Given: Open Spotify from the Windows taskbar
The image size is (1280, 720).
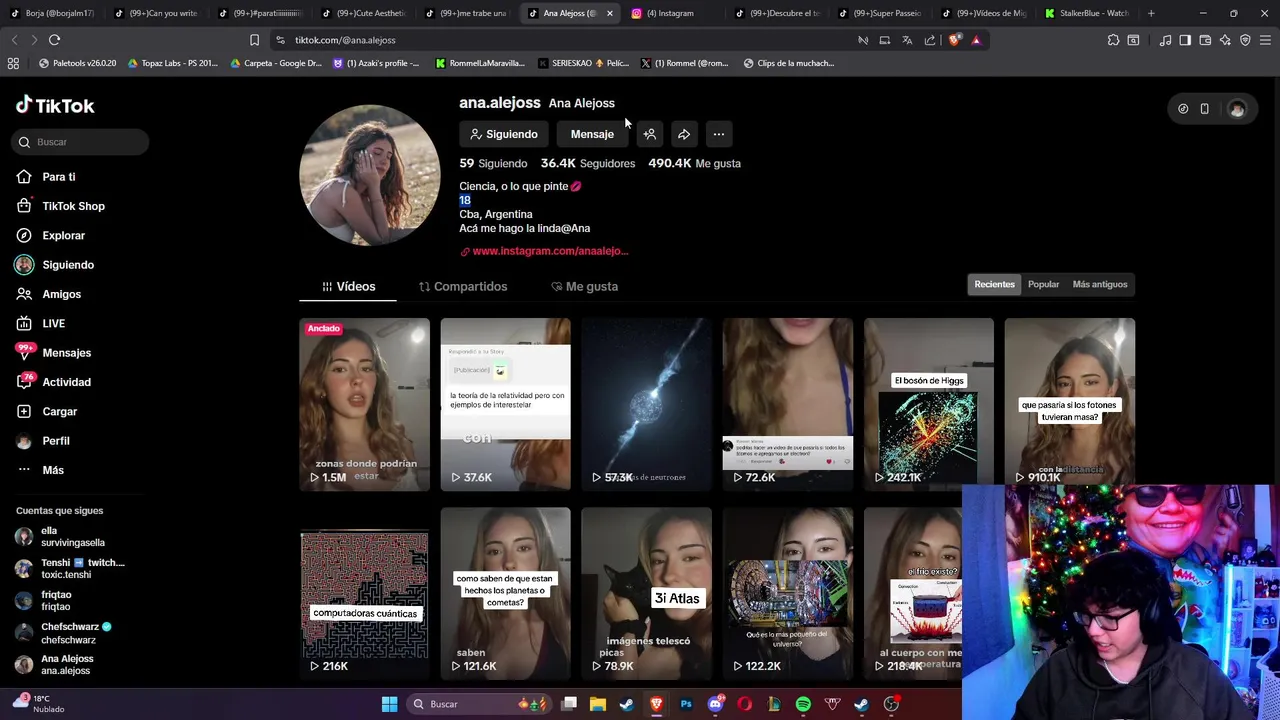Looking at the screenshot, I should pyautogui.click(x=803, y=704).
